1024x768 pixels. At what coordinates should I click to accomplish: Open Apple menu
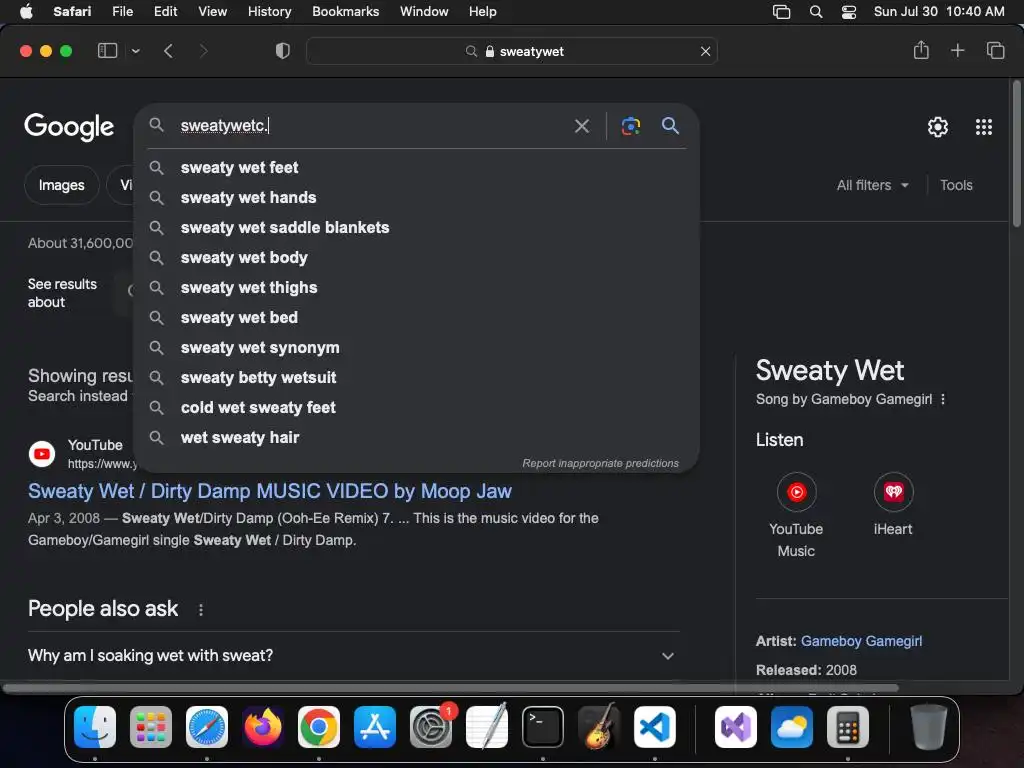pyautogui.click(x=26, y=12)
